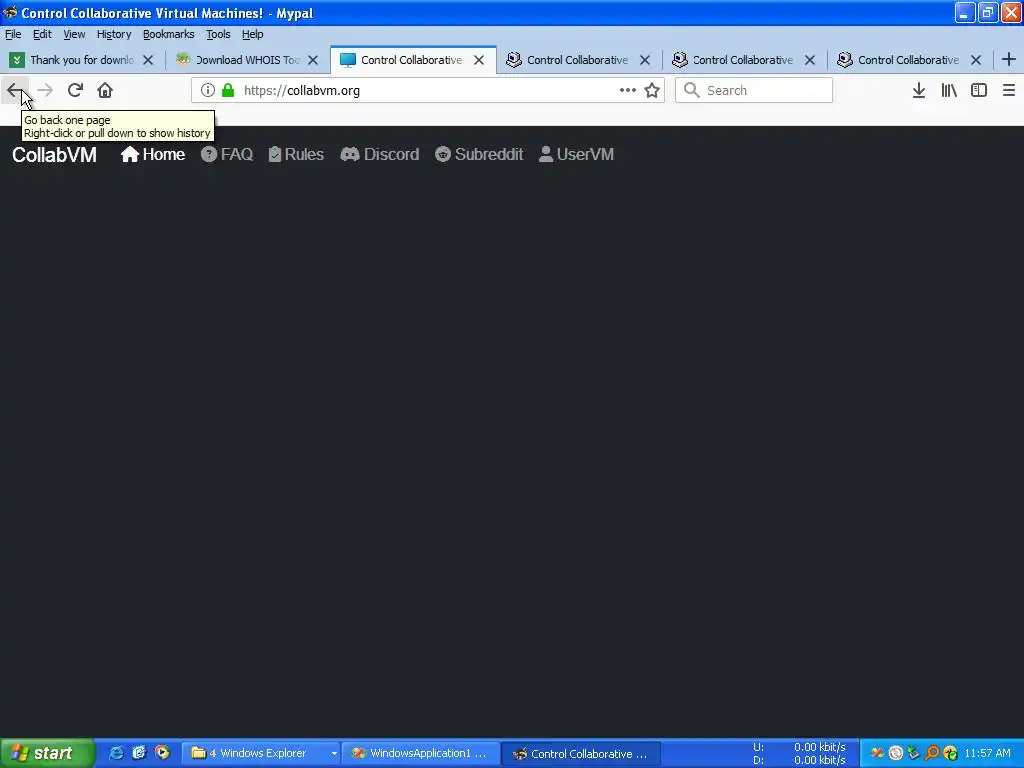Show site information via the circled-i icon
The image size is (1024, 768).
point(208,90)
